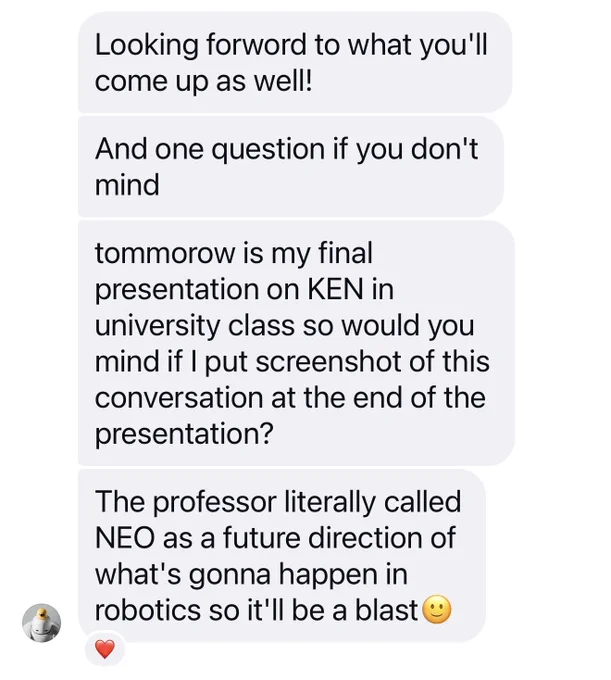The height and width of the screenshot is (680, 611).
Task: Select the 'The professor literally called' bubble
Action: (x=282, y=555)
